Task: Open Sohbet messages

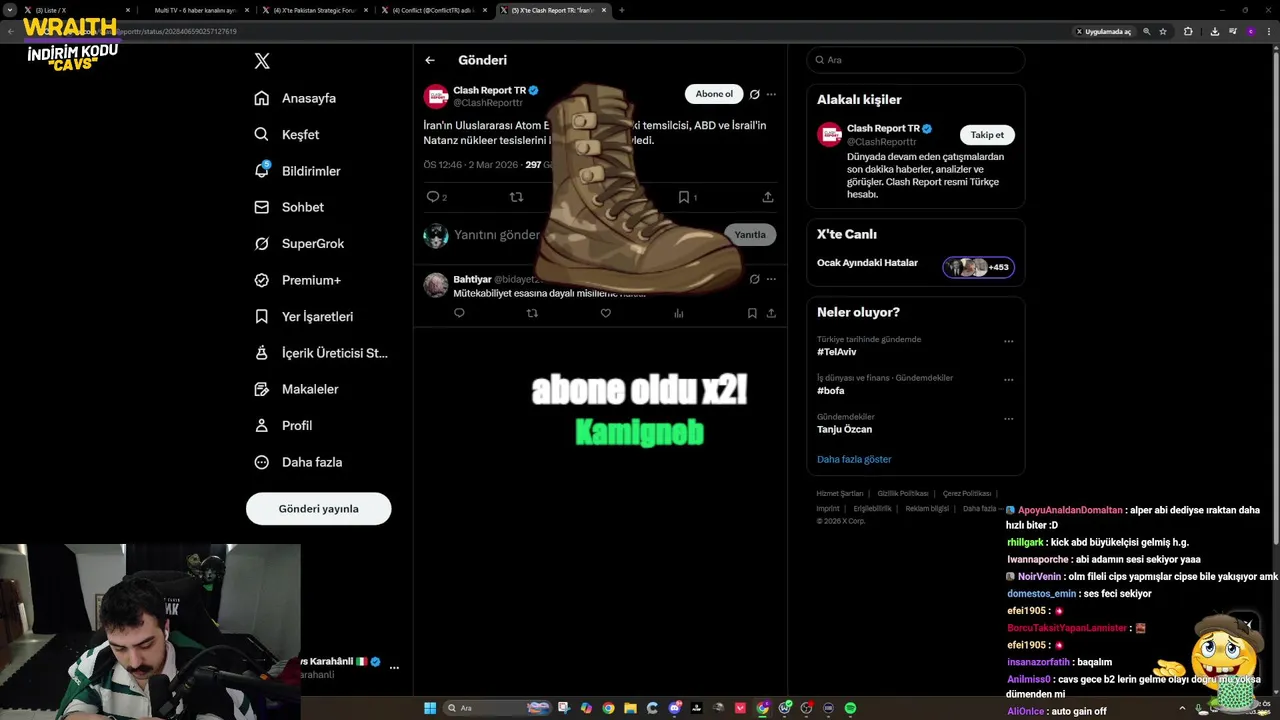Action: click(x=289, y=207)
